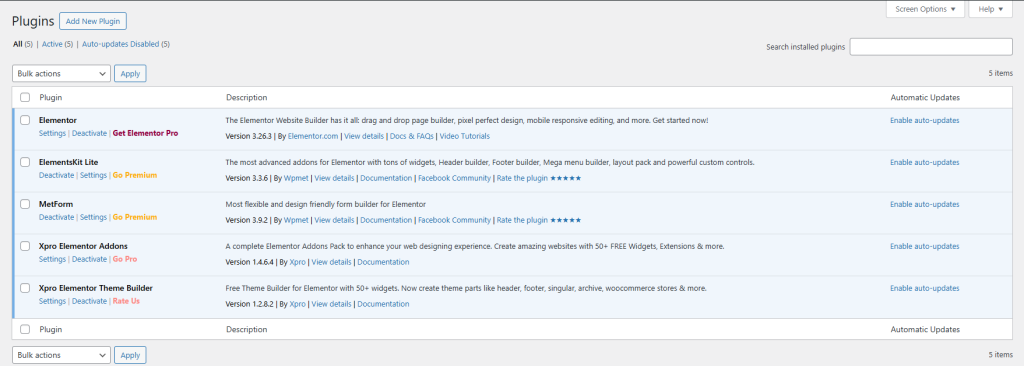The width and height of the screenshot is (1024, 366).
Task: Click Rate Us for Xpro Theme Builder
Action: pos(126,301)
